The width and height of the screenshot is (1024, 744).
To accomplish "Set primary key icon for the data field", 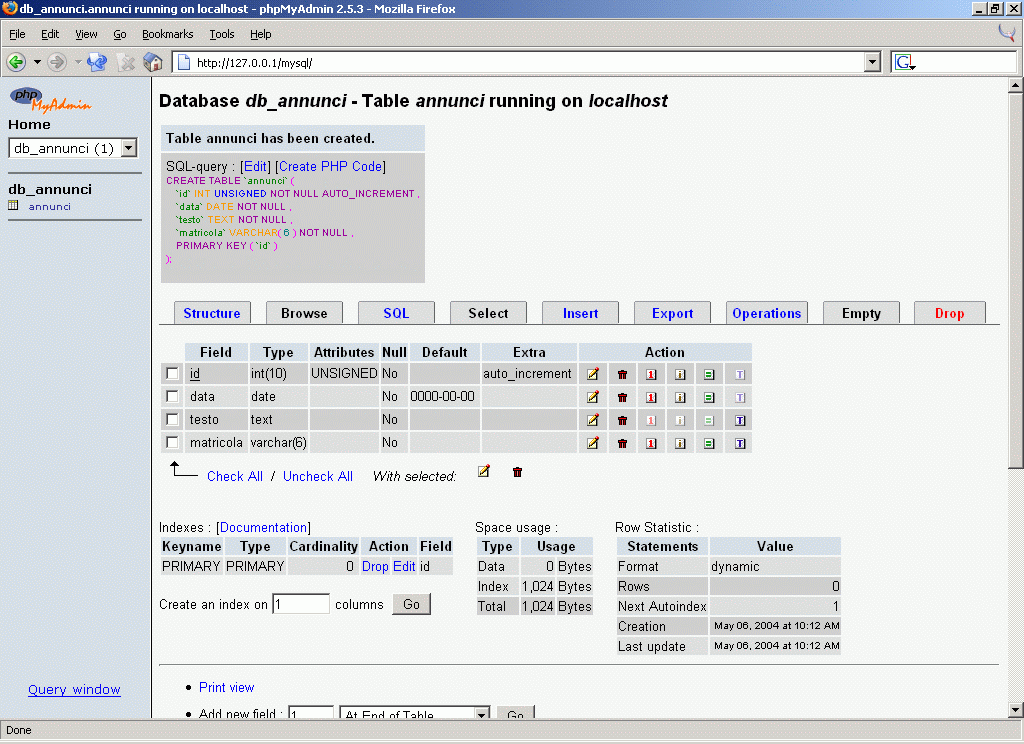I will pyautogui.click(x=651, y=397).
